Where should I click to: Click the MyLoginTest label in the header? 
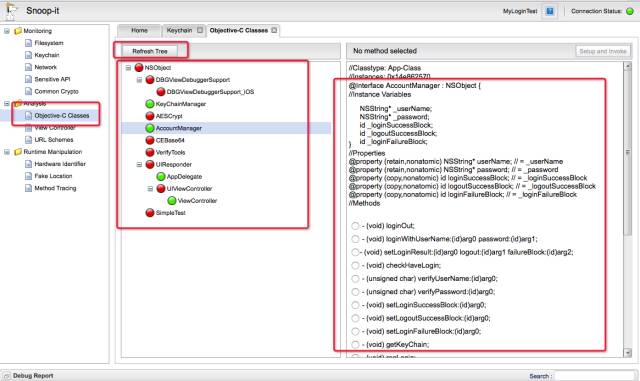click(x=520, y=11)
